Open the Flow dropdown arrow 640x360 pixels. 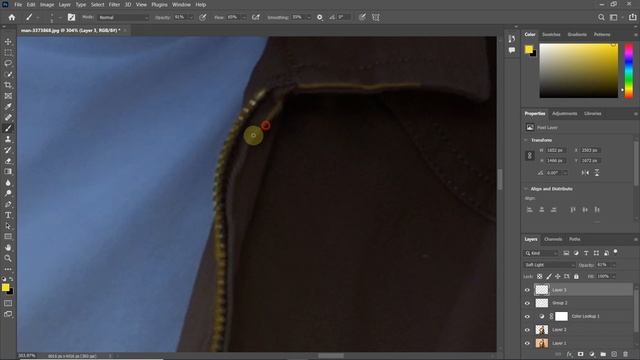click(x=244, y=18)
